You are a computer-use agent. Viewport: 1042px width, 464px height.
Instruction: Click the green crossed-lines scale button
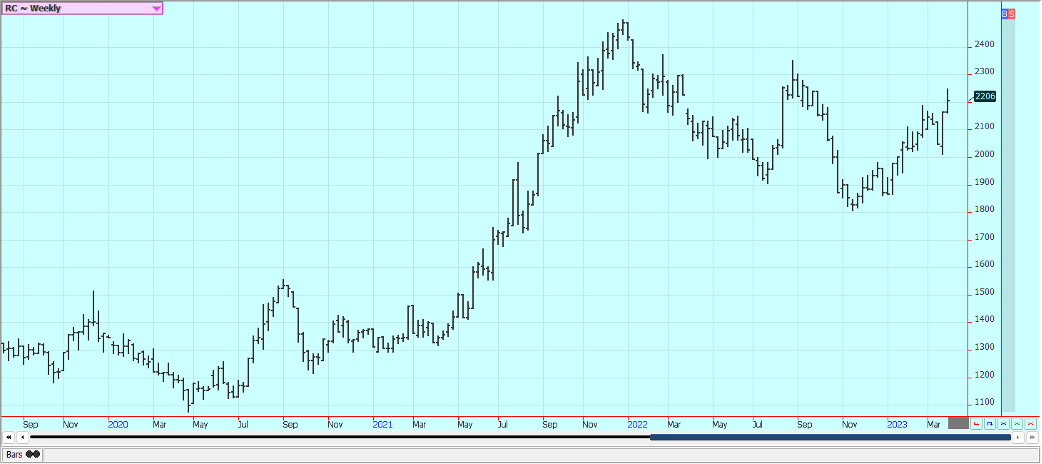point(1017,423)
